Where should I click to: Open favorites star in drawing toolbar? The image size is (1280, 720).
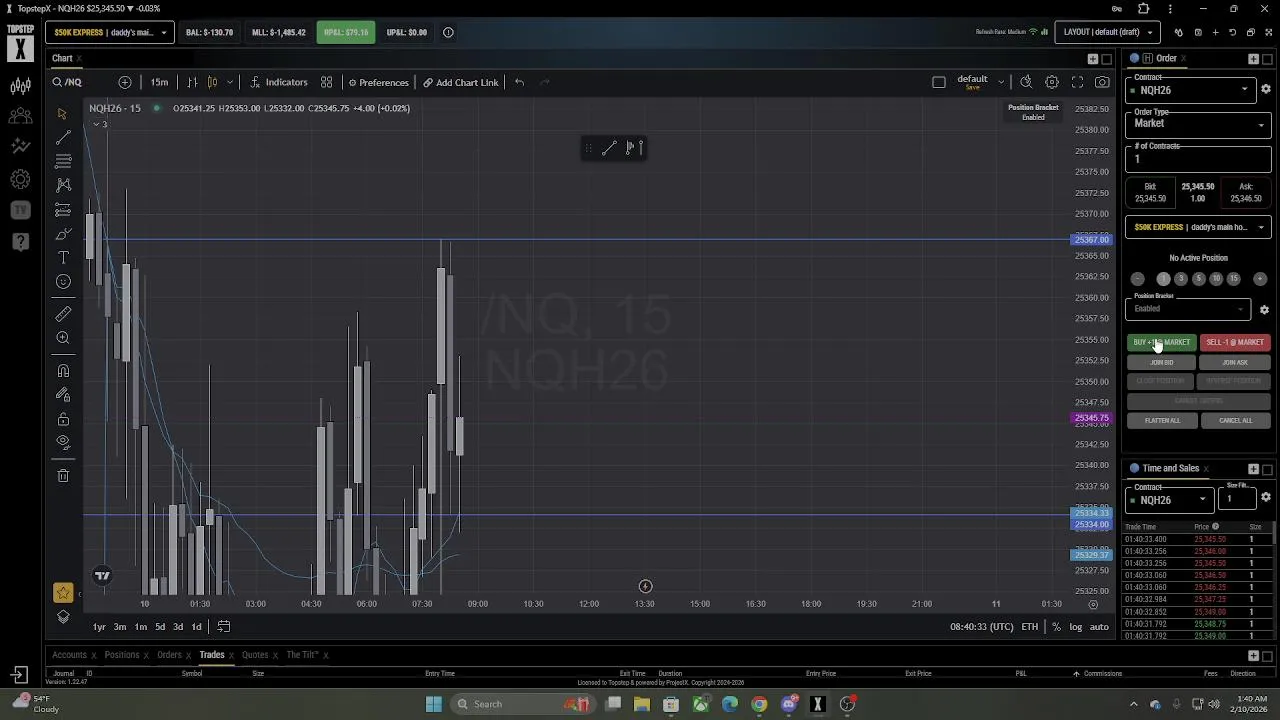(63, 593)
